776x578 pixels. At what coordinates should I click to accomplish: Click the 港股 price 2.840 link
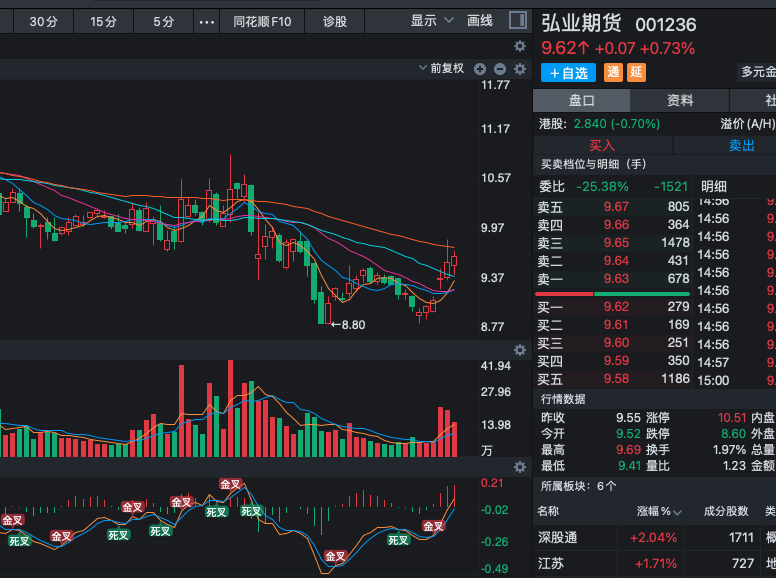click(616, 124)
